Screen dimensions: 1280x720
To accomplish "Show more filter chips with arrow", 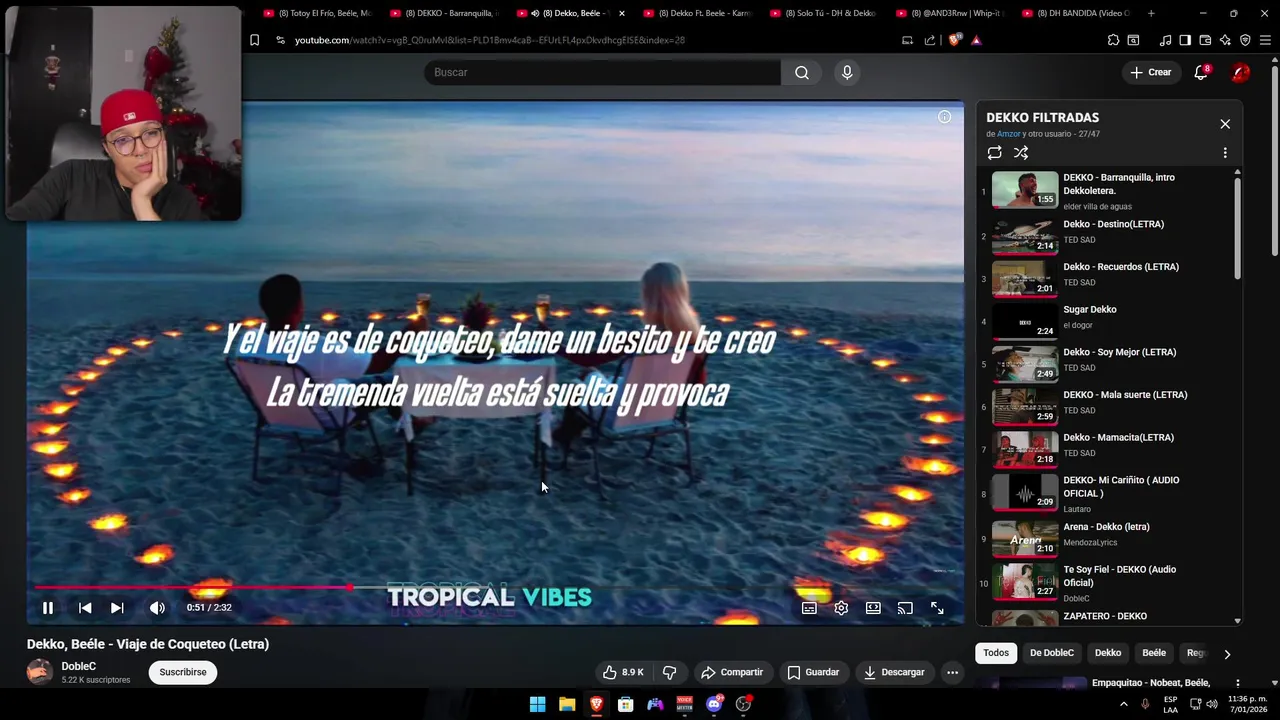I will (x=1227, y=654).
